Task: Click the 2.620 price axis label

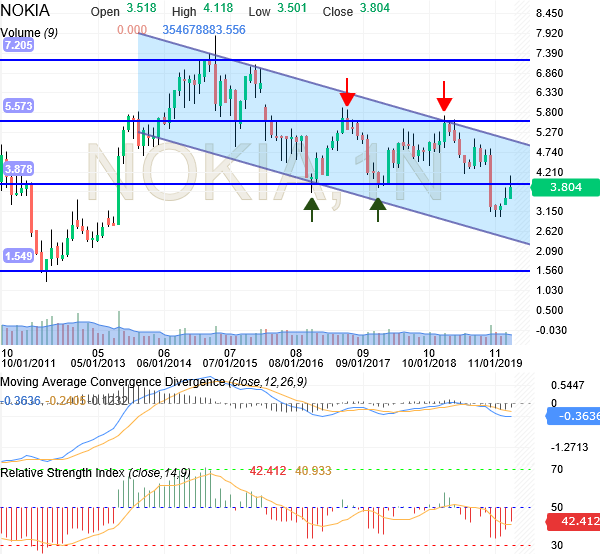Action: [x=549, y=231]
